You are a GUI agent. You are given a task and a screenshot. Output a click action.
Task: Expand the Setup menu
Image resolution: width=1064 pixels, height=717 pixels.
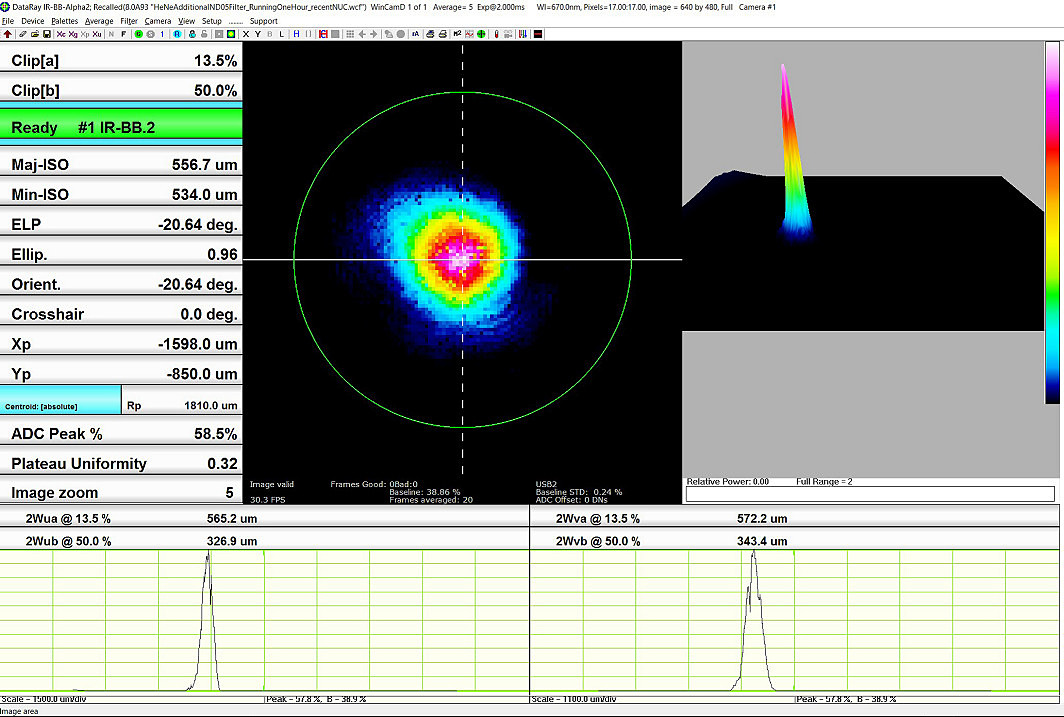pyautogui.click(x=212, y=21)
